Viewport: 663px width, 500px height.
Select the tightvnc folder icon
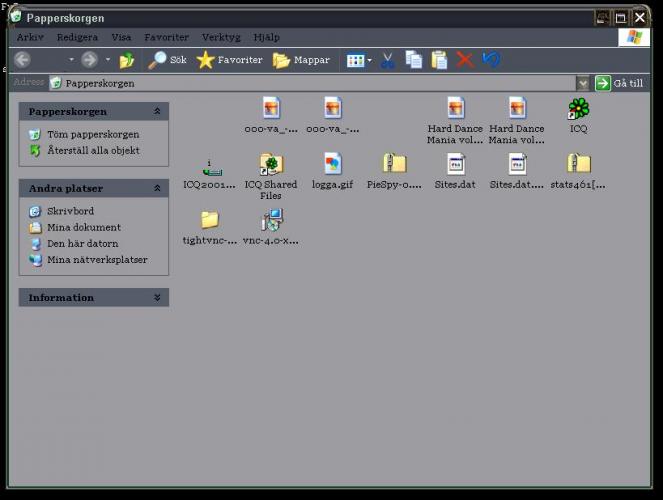pos(210,220)
